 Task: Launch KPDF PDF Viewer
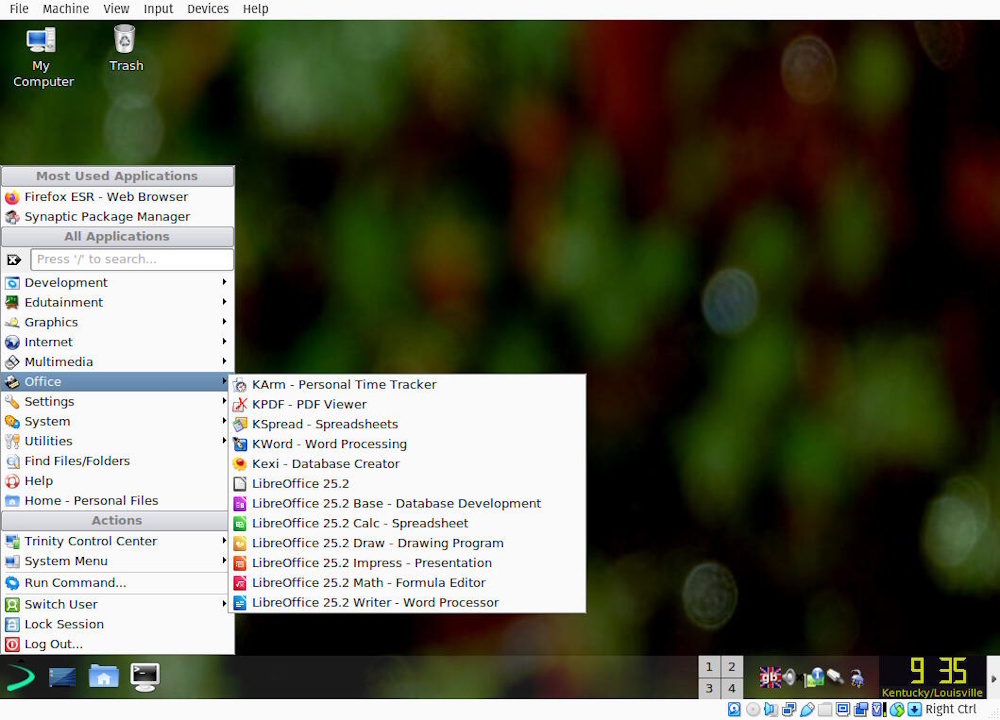coord(408,404)
